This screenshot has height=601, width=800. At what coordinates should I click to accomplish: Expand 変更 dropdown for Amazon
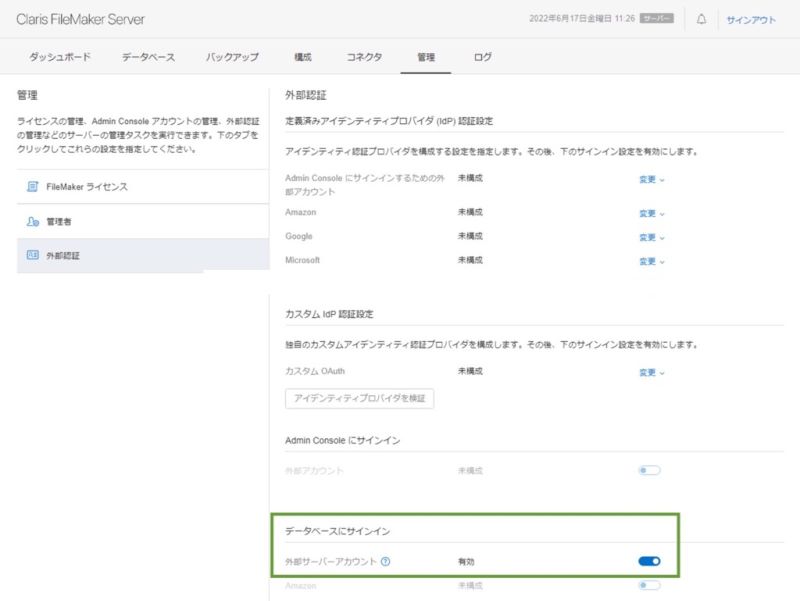(652, 214)
